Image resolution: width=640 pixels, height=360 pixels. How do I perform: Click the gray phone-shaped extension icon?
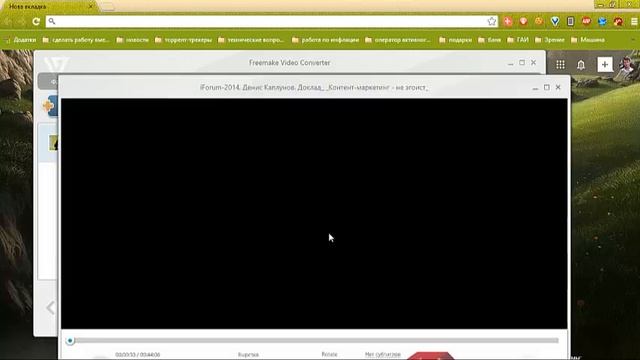(x=571, y=21)
